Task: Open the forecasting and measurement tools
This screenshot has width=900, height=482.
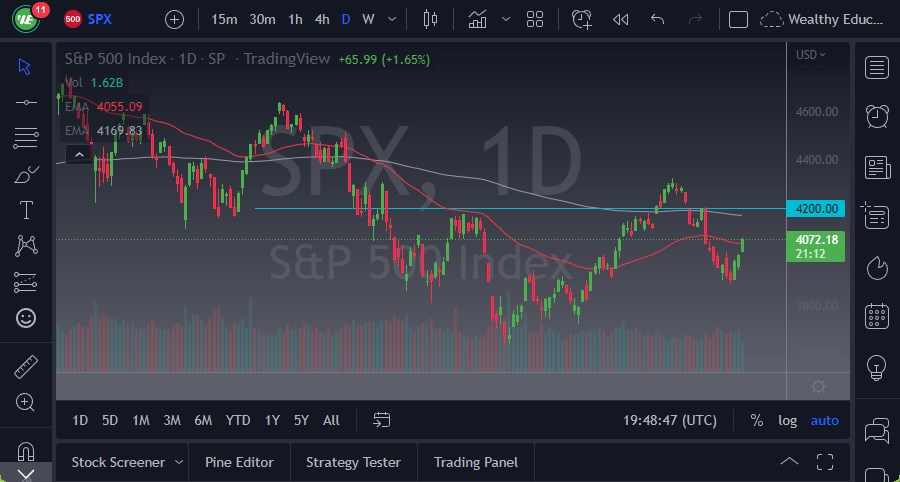Action: tap(26, 282)
